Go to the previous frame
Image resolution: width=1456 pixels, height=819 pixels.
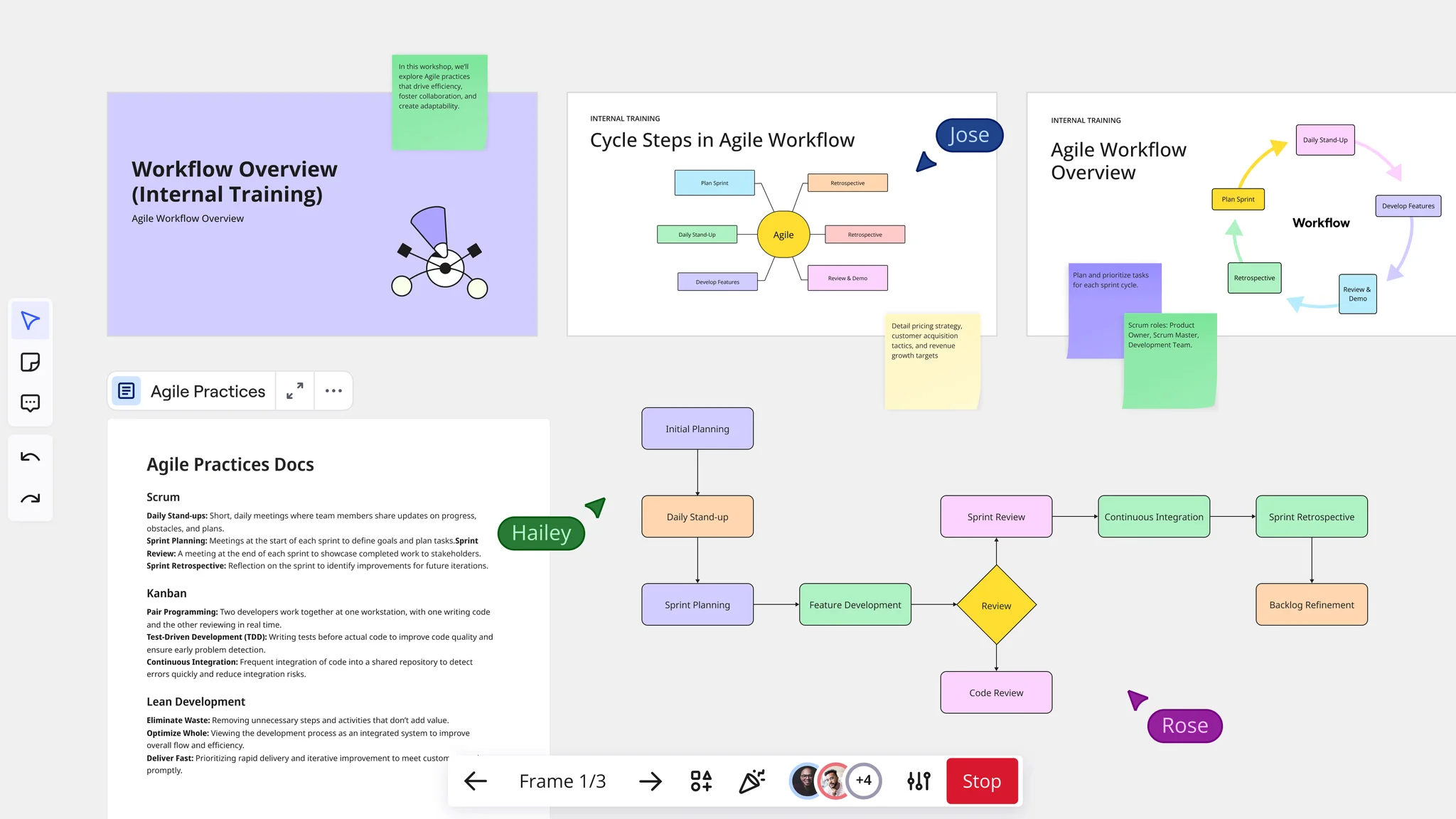(x=475, y=781)
